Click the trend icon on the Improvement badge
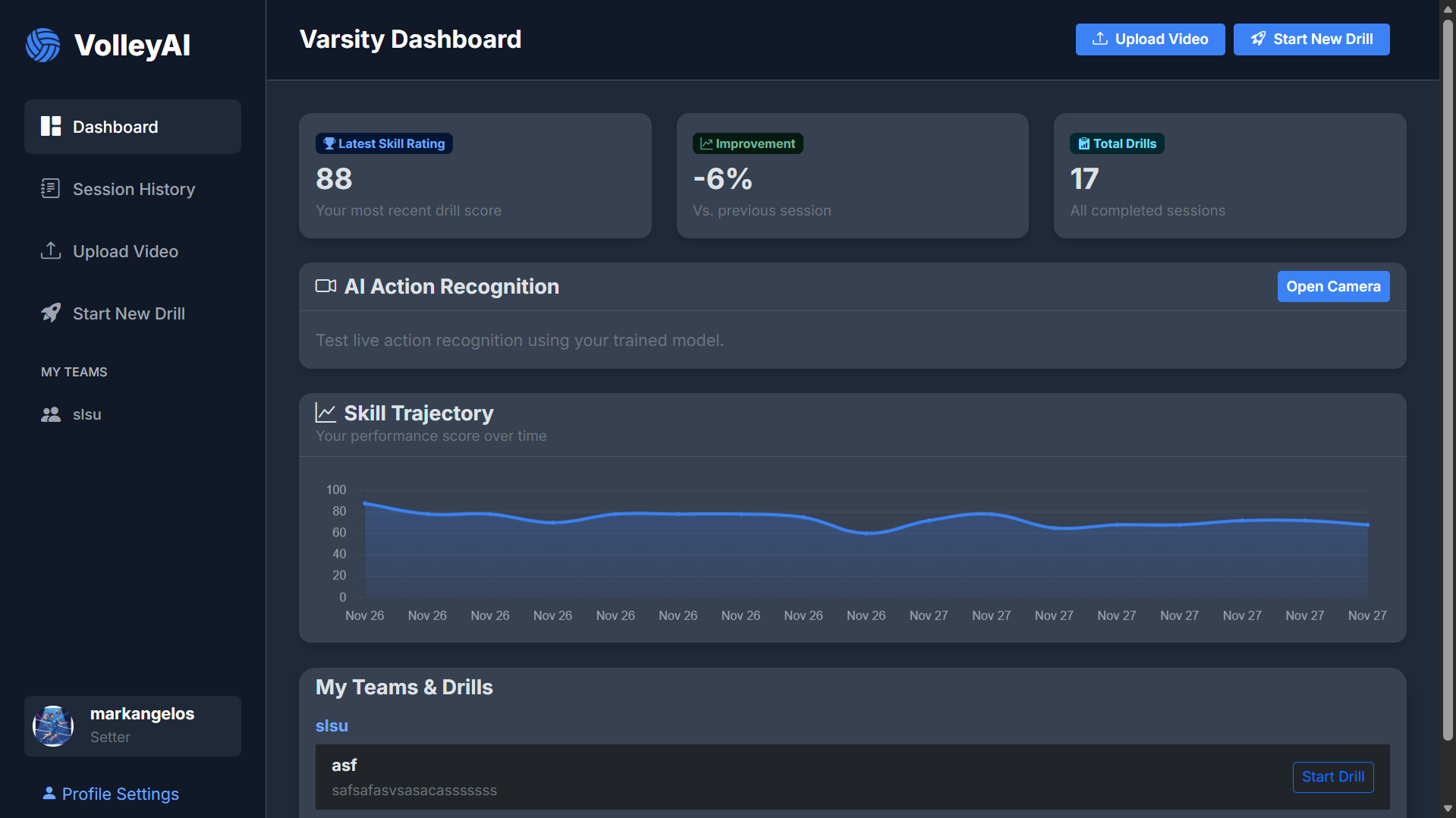Screen dimensions: 1456x818 (706, 143)
